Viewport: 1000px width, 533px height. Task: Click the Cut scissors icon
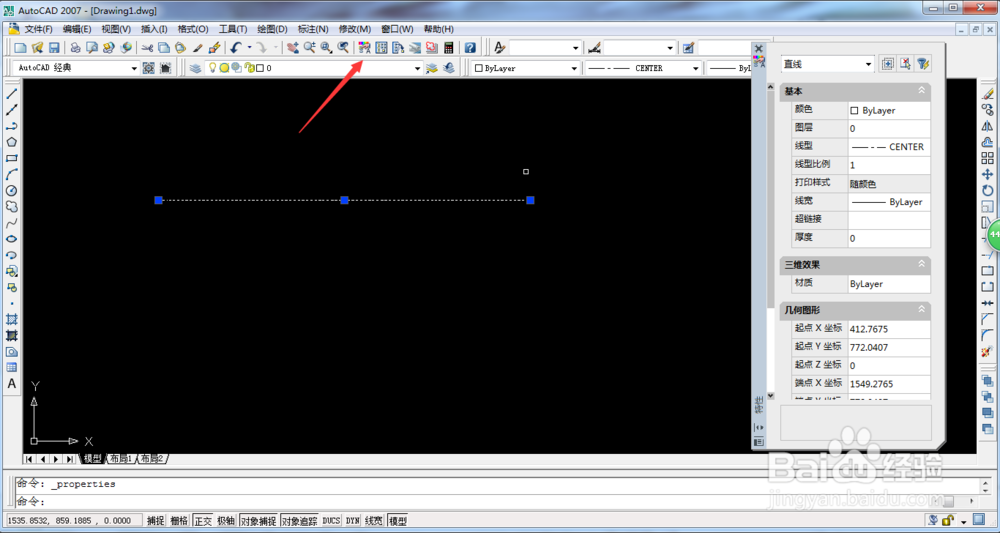click(147, 48)
